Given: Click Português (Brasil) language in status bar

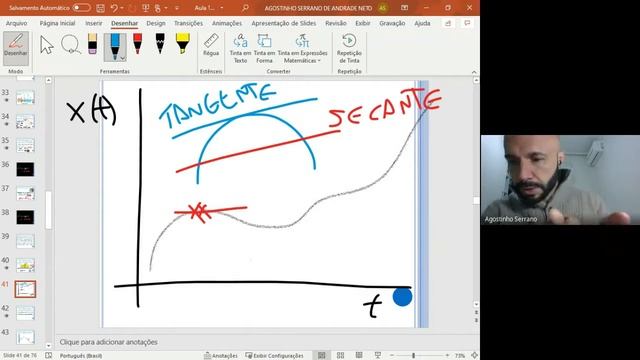Looking at the screenshot, I should (81, 356).
